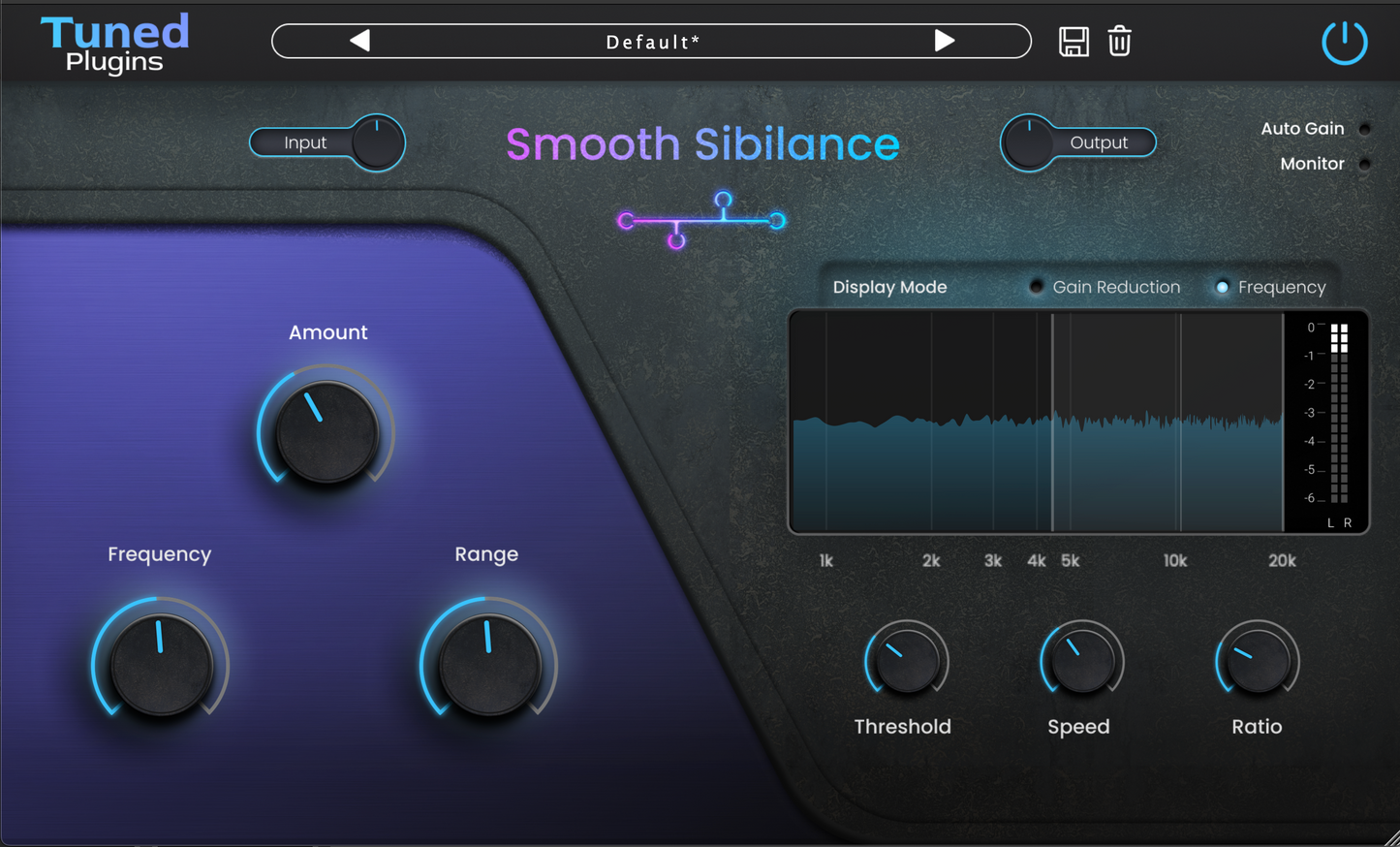
Task: Enable Auto Gain
Action: click(x=1365, y=128)
